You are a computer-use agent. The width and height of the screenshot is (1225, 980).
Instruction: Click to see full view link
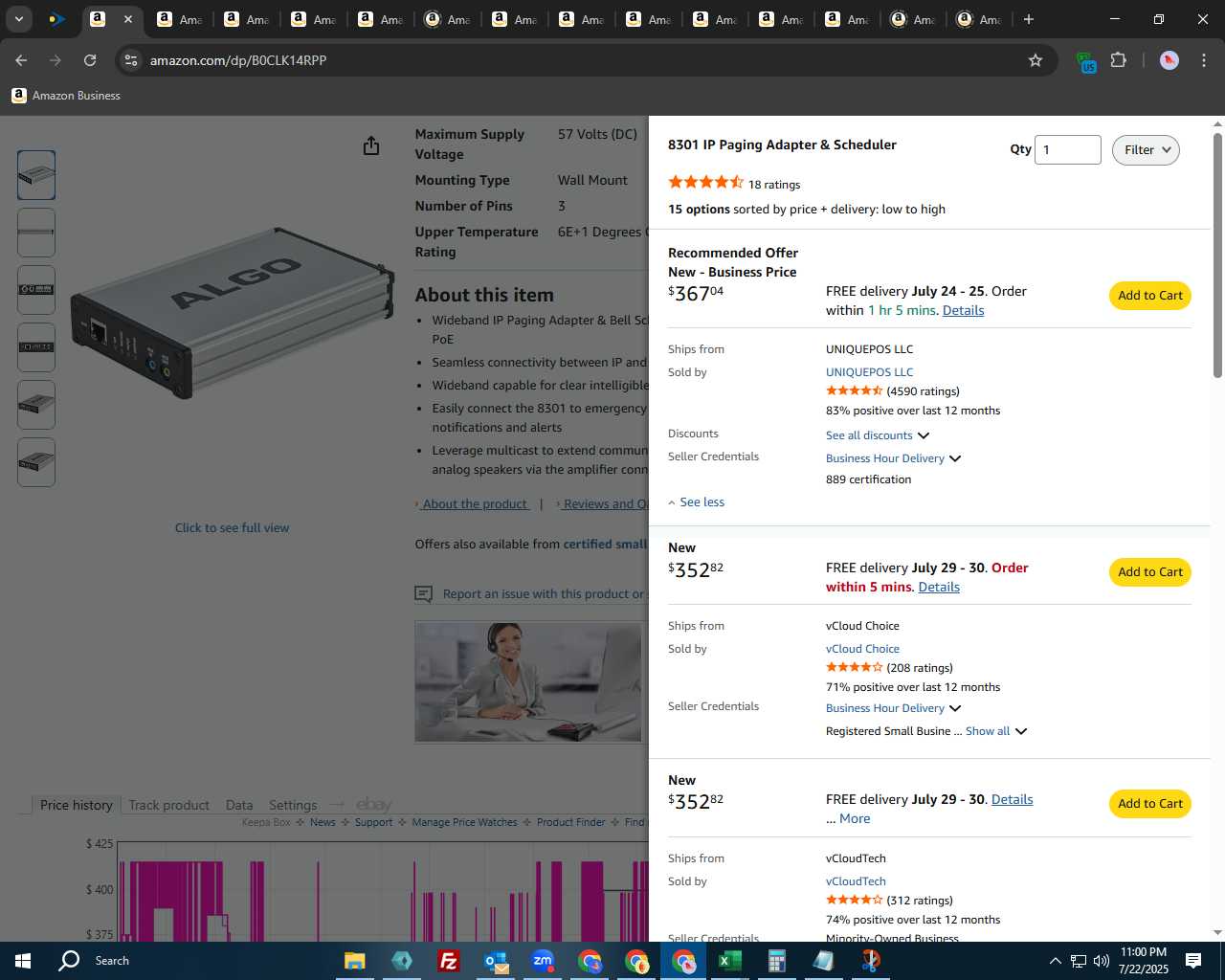[x=232, y=528]
